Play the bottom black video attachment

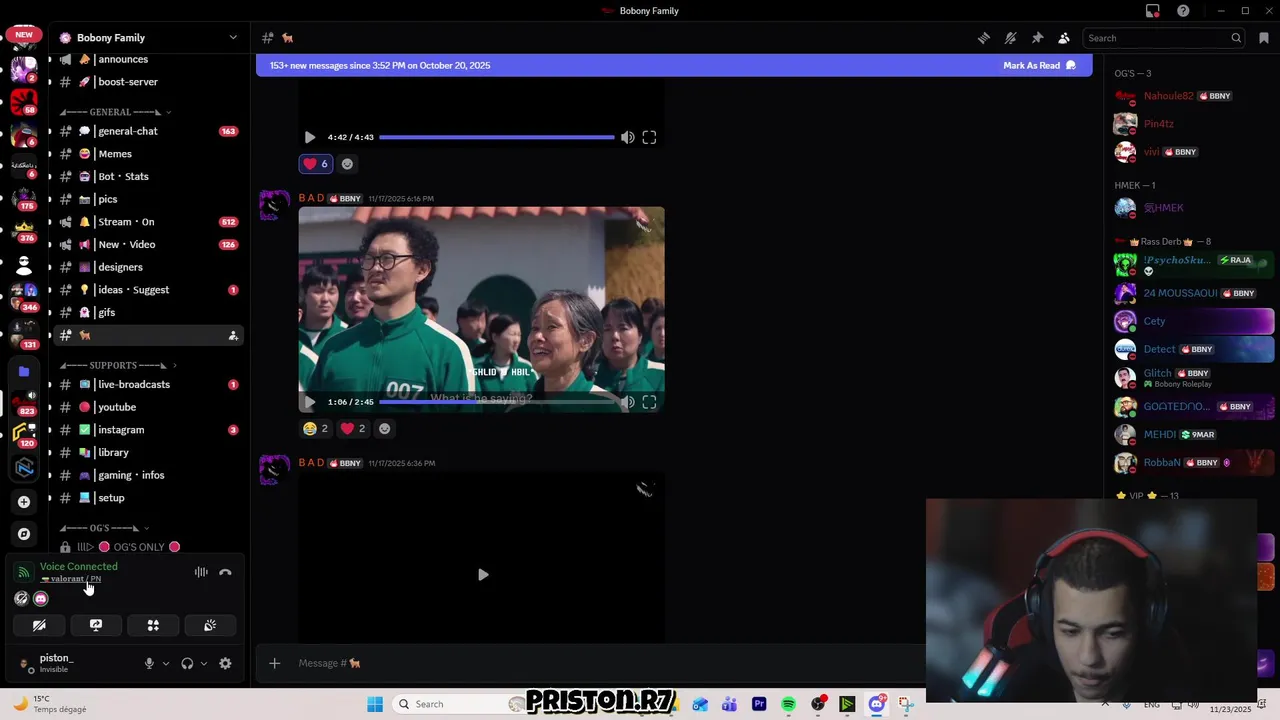point(482,575)
